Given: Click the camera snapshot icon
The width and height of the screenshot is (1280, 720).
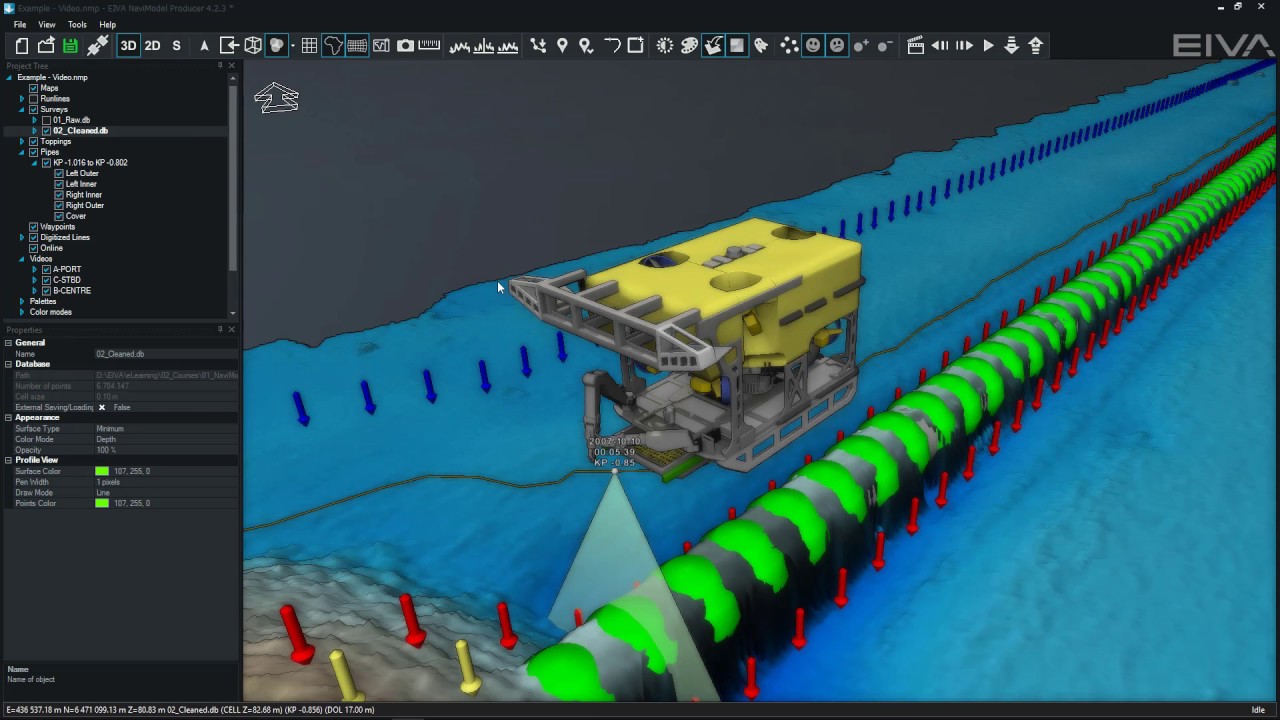Looking at the screenshot, I should click(405, 45).
